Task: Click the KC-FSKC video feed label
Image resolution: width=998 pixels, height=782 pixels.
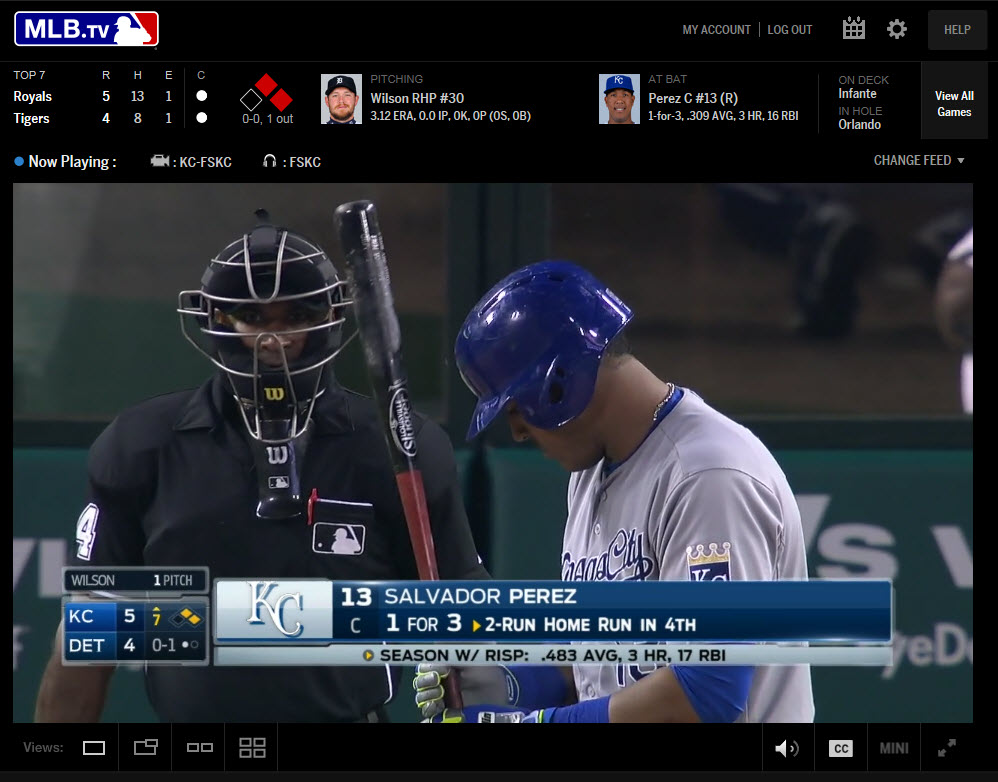Action: click(x=206, y=162)
